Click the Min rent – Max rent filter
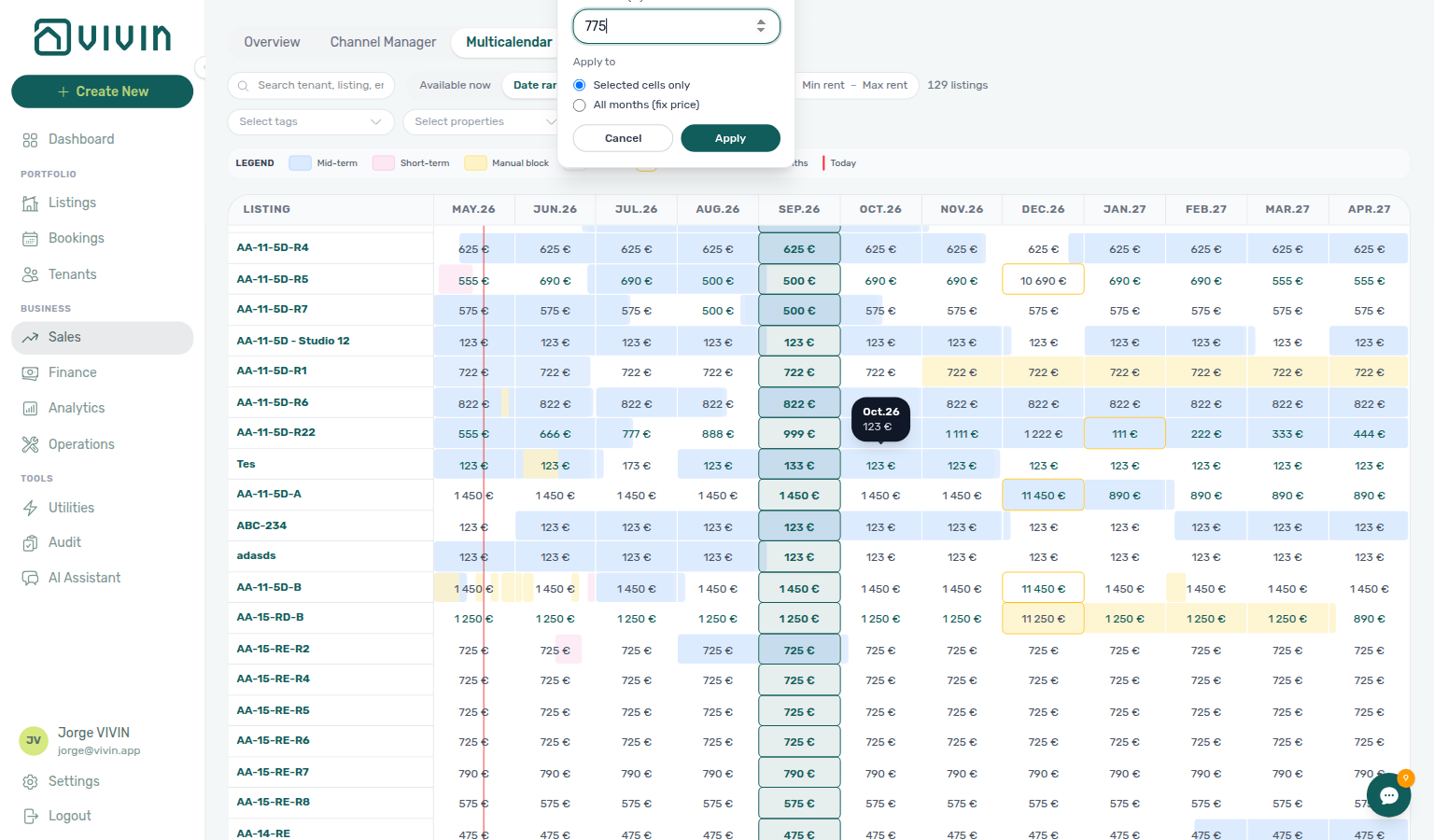The width and height of the screenshot is (1434, 840). [854, 85]
